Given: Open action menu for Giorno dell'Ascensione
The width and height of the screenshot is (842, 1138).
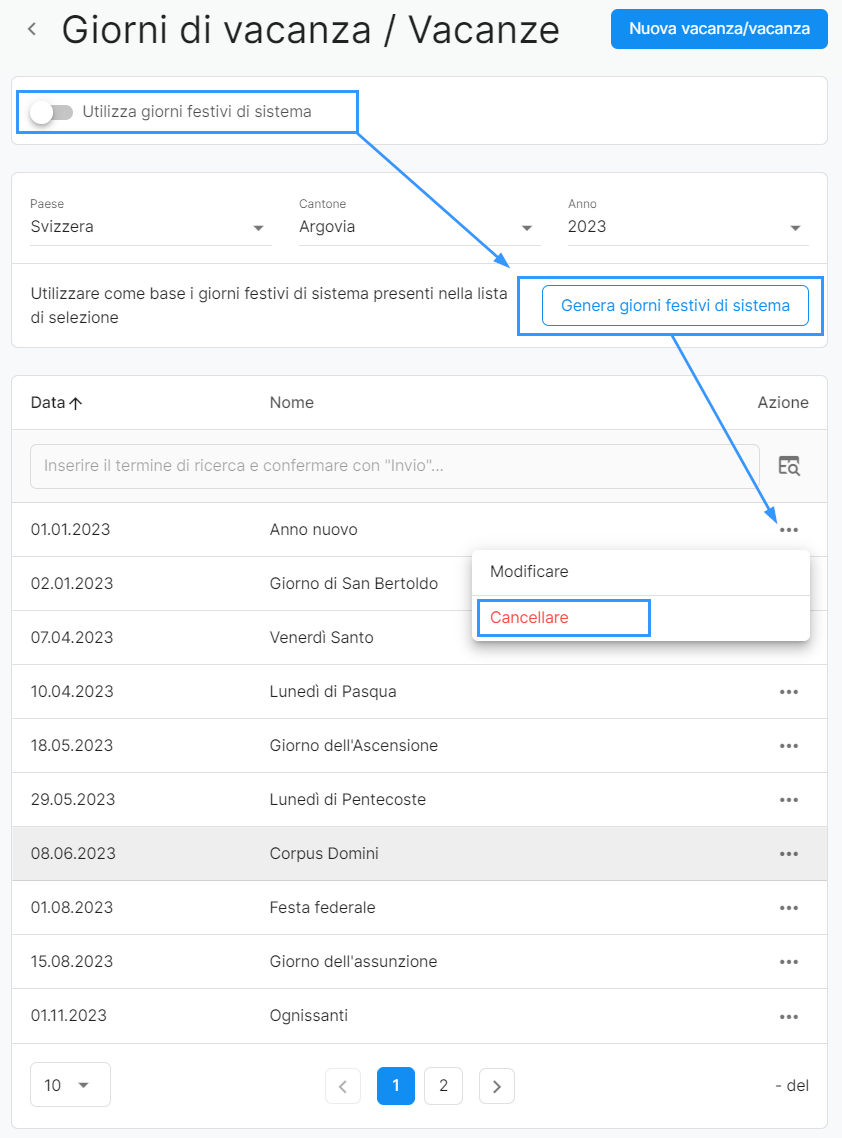Looking at the screenshot, I should 789,746.
